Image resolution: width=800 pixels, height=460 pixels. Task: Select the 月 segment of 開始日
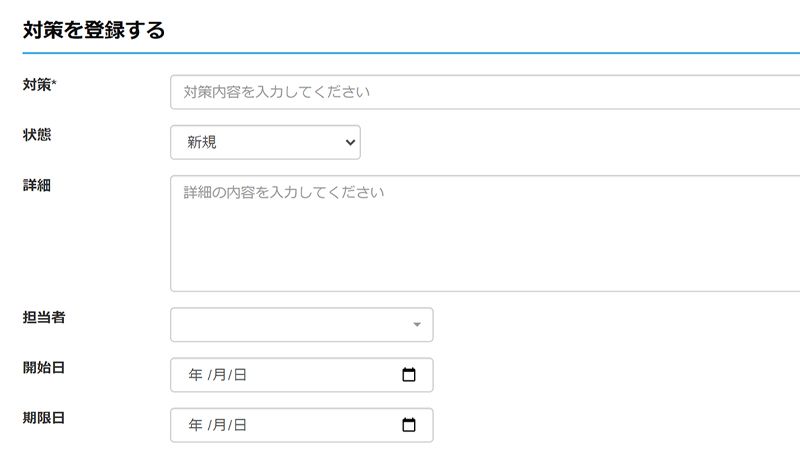coord(219,375)
